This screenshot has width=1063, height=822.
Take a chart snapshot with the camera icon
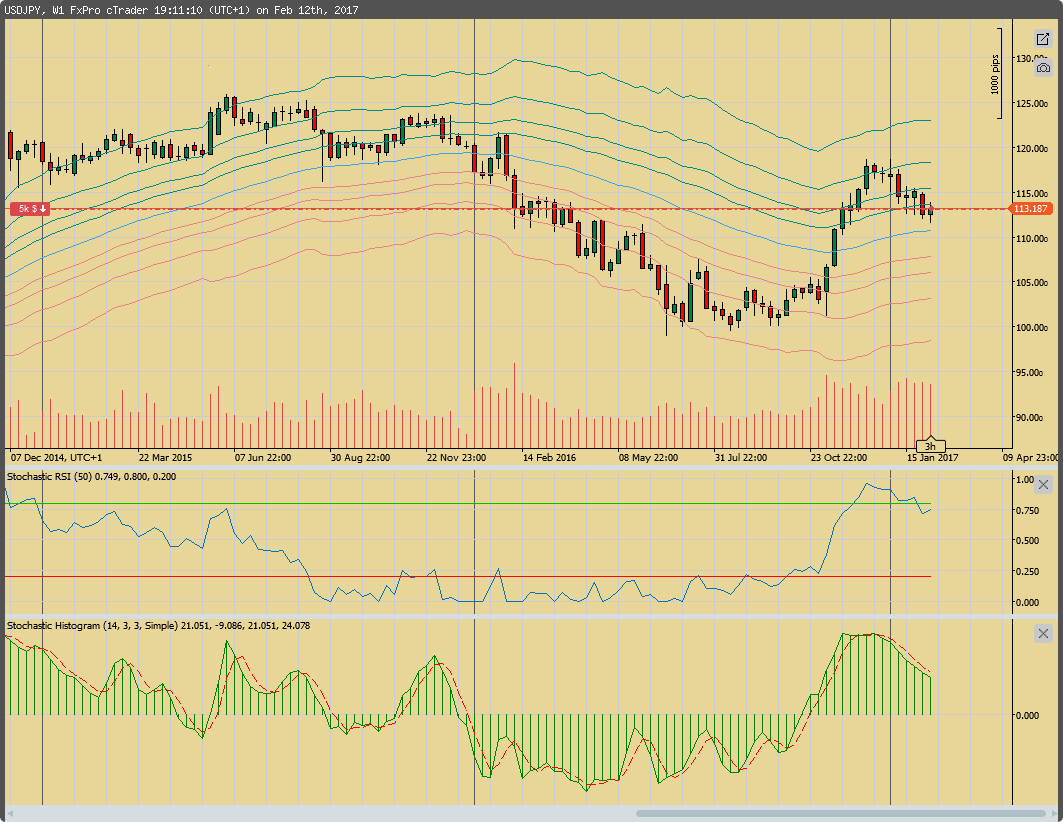tap(1041, 68)
